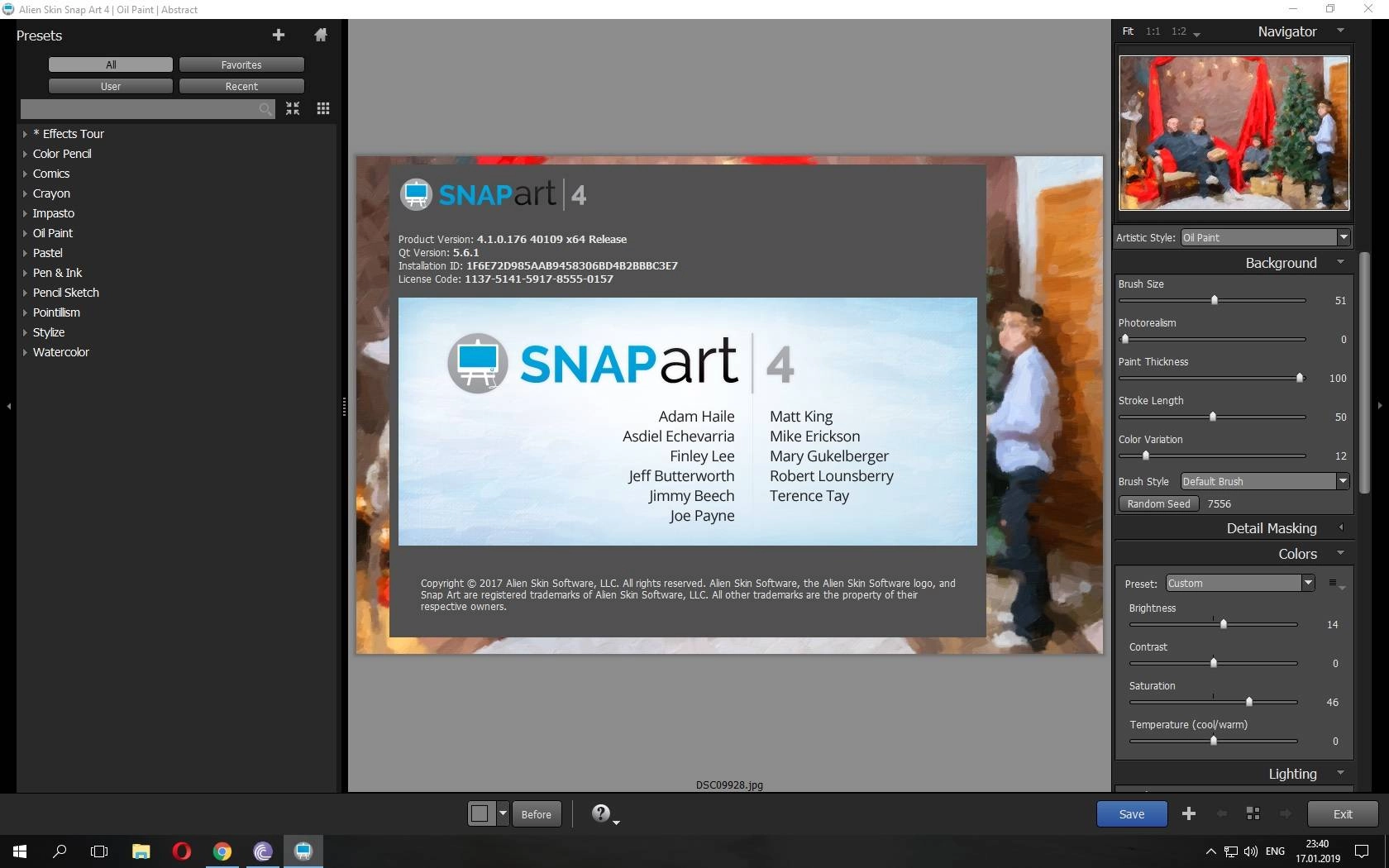Collapse all preset categories icon

(x=293, y=108)
